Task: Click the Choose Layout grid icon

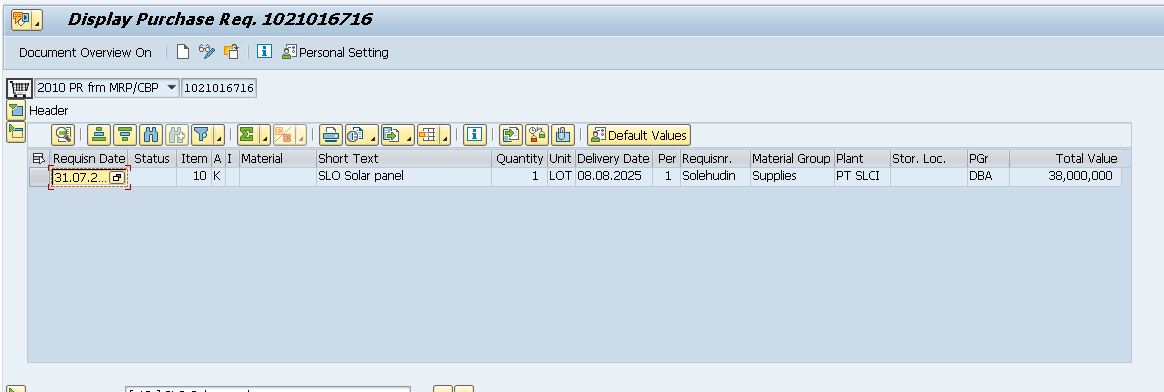Action: [x=428, y=135]
